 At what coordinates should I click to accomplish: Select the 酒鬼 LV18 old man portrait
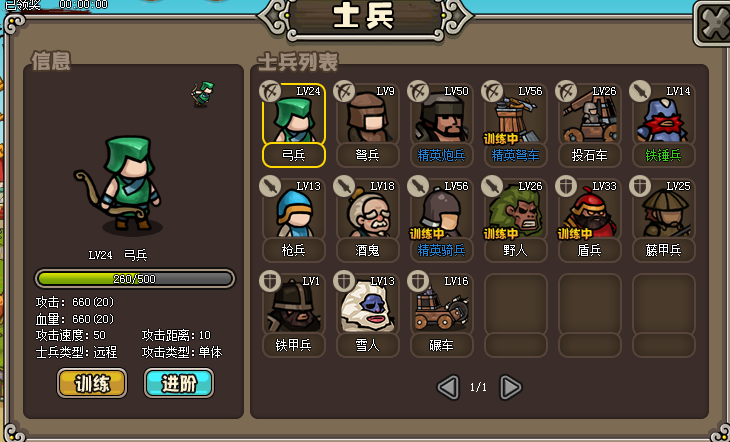[367, 210]
